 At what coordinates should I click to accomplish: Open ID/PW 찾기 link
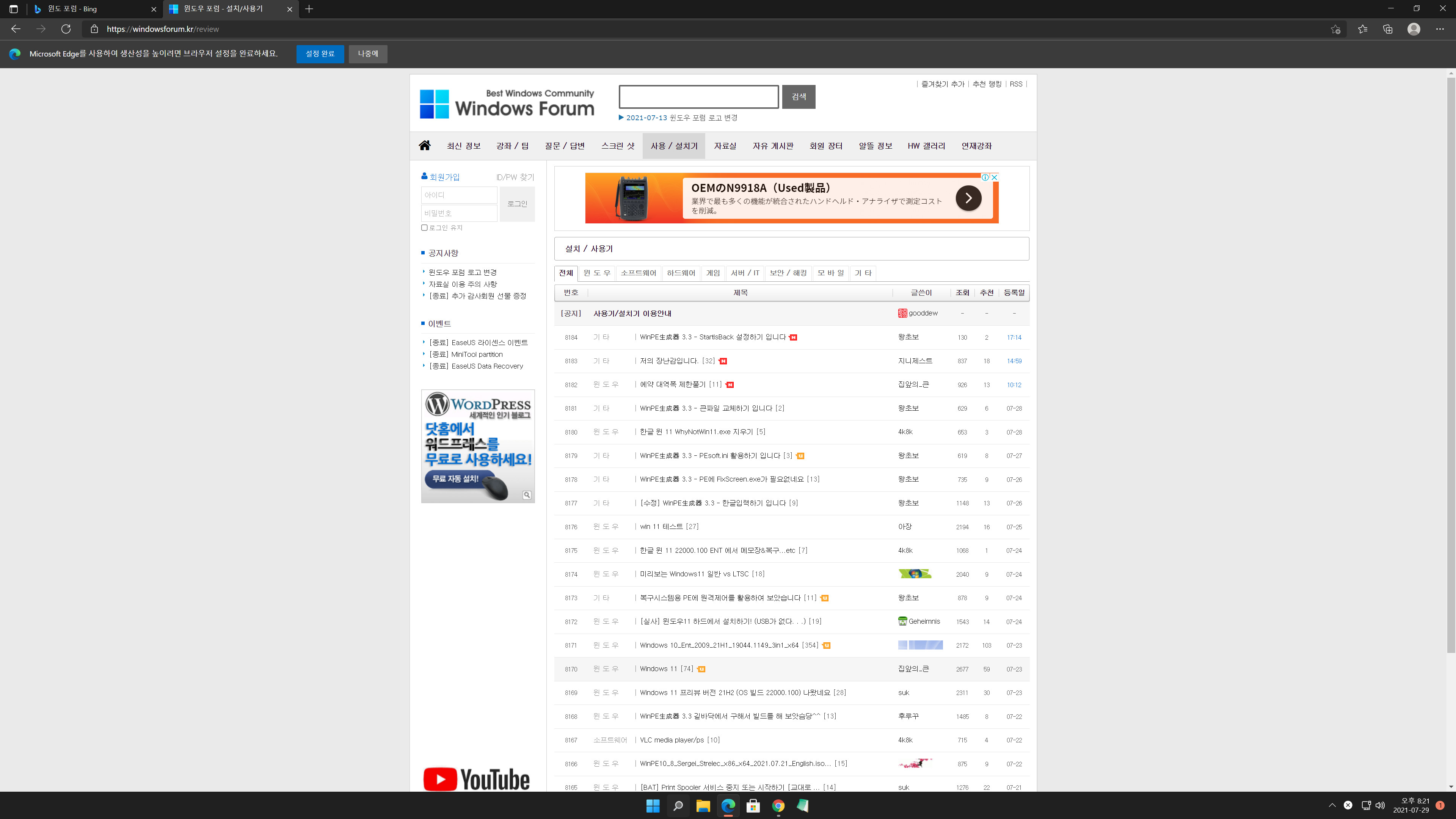point(515,177)
